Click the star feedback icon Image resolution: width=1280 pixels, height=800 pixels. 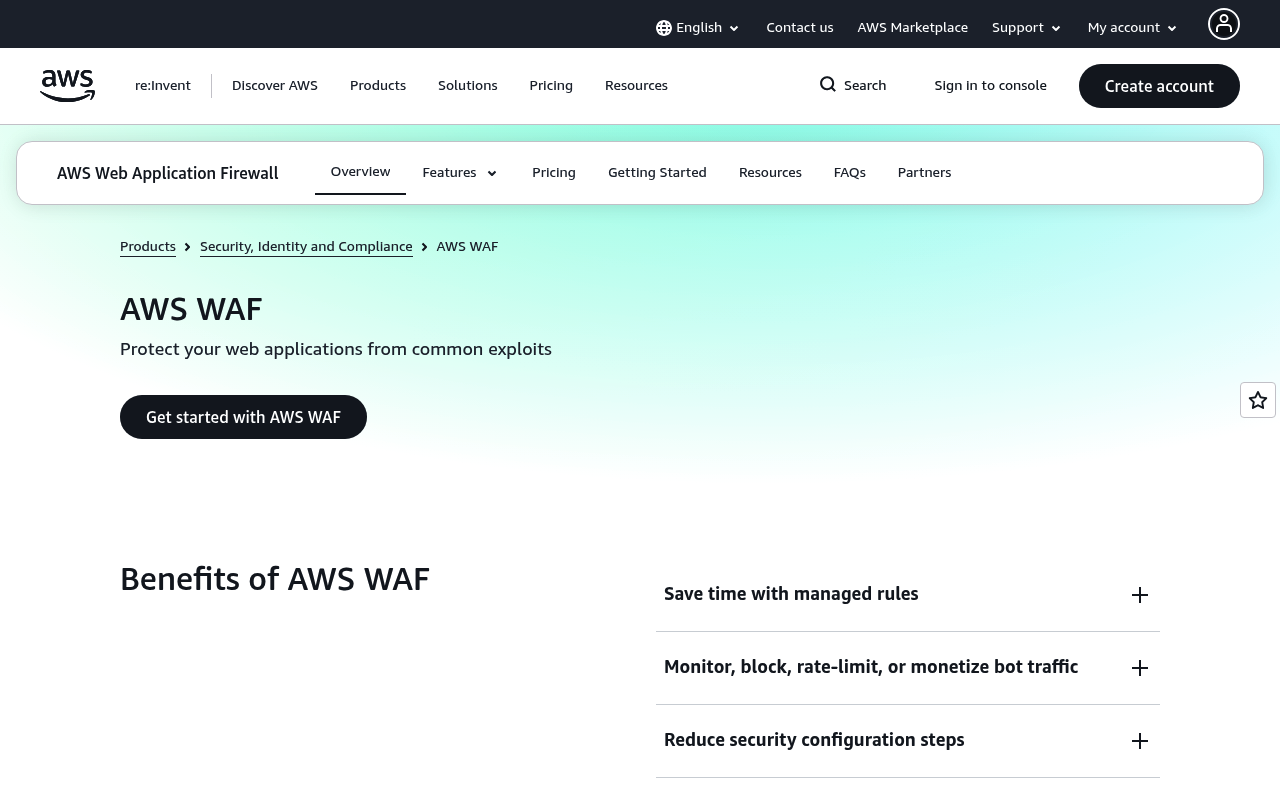coord(1258,400)
